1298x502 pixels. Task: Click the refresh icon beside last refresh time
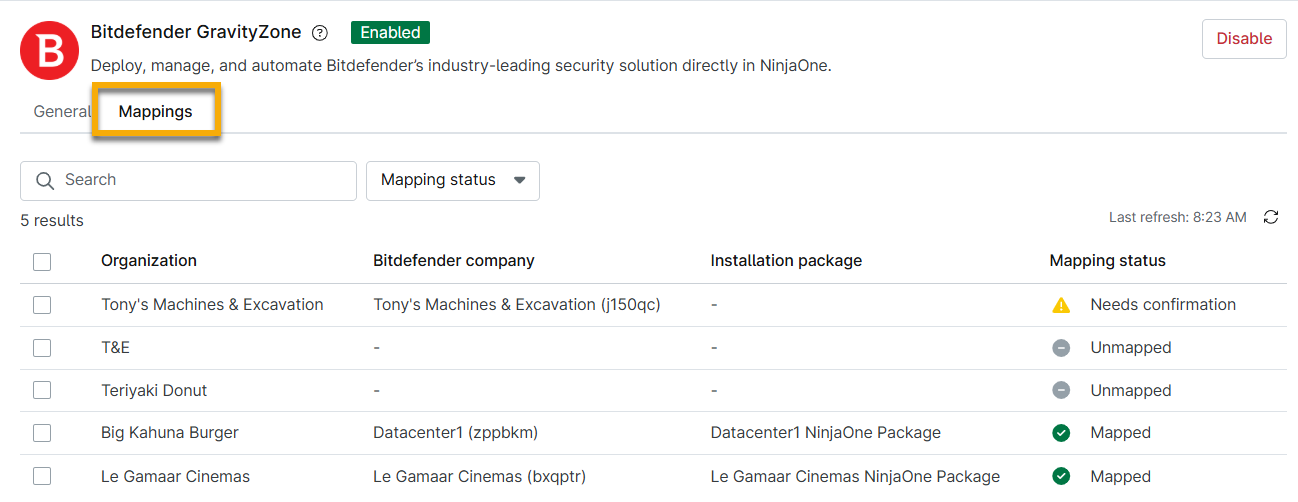[x=1271, y=217]
